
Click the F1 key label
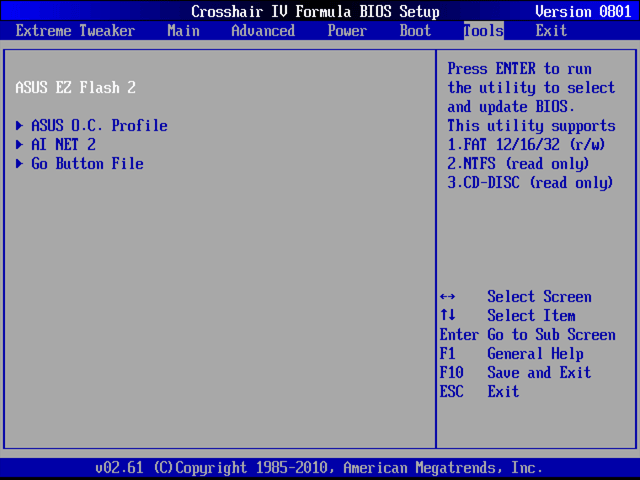(447, 353)
